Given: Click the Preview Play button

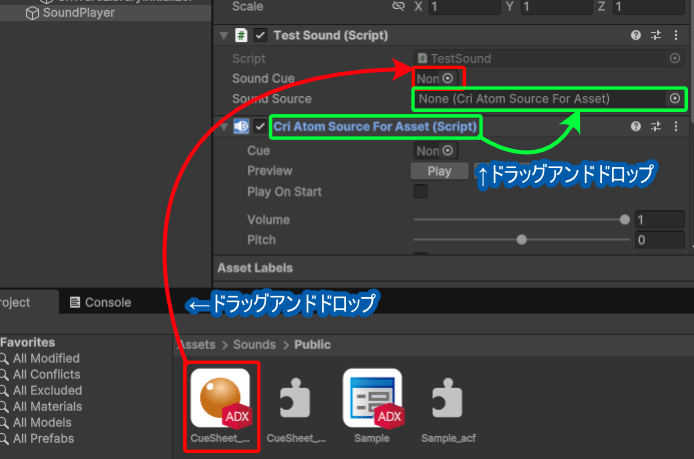Looking at the screenshot, I should point(440,171).
